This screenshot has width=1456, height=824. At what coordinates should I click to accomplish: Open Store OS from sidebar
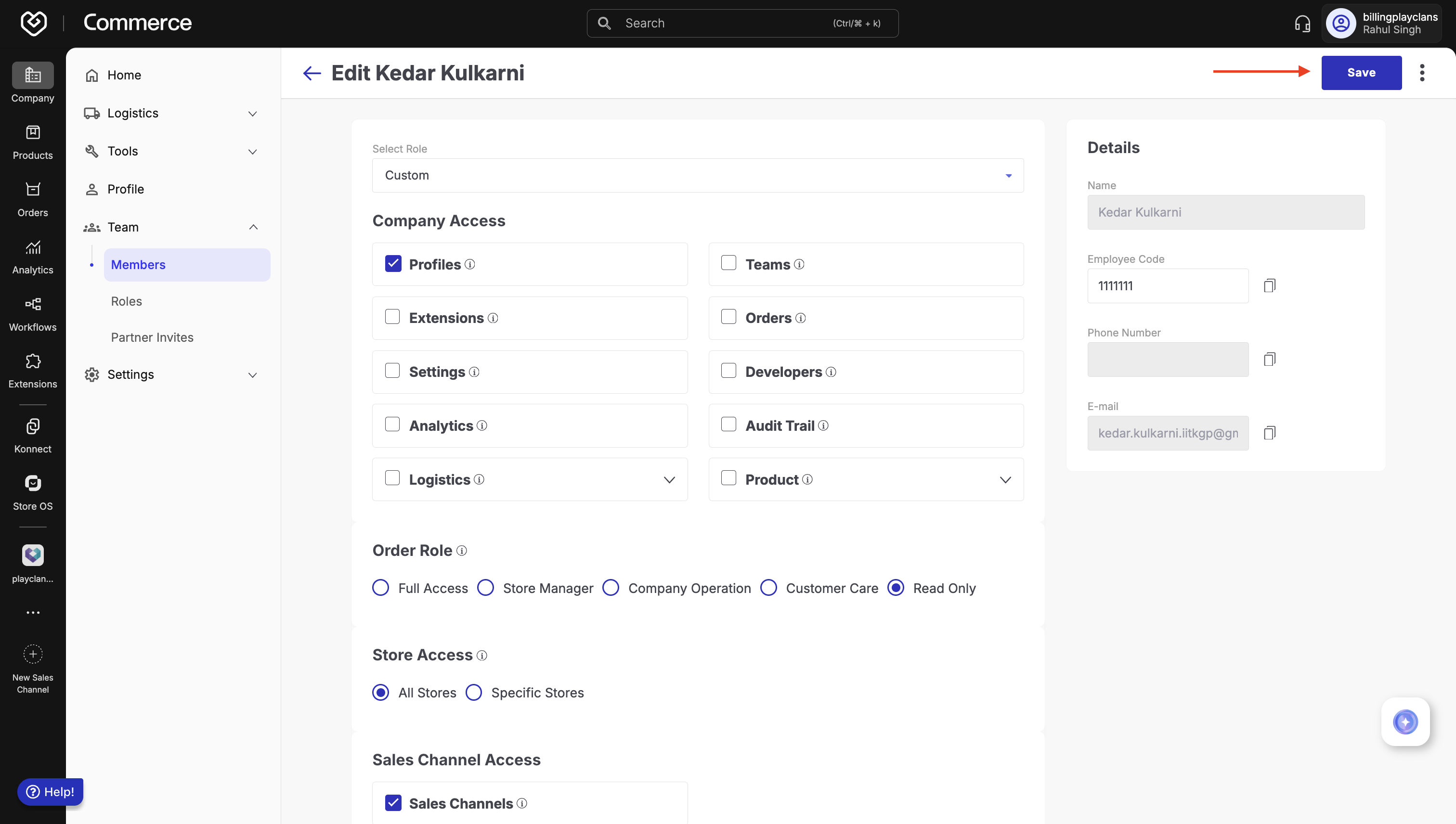pyautogui.click(x=32, y=492)
